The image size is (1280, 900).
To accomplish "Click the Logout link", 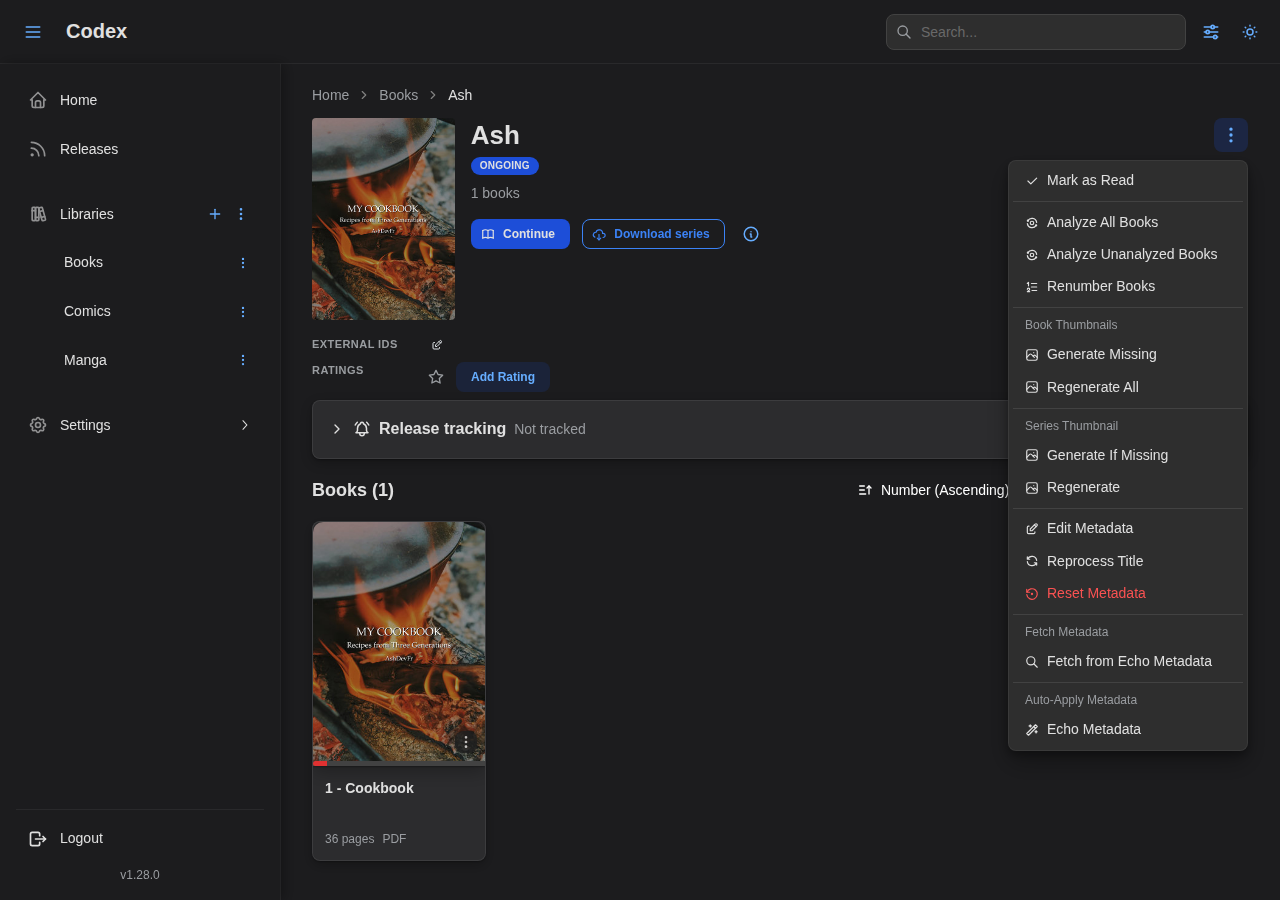I will (140, 838).
